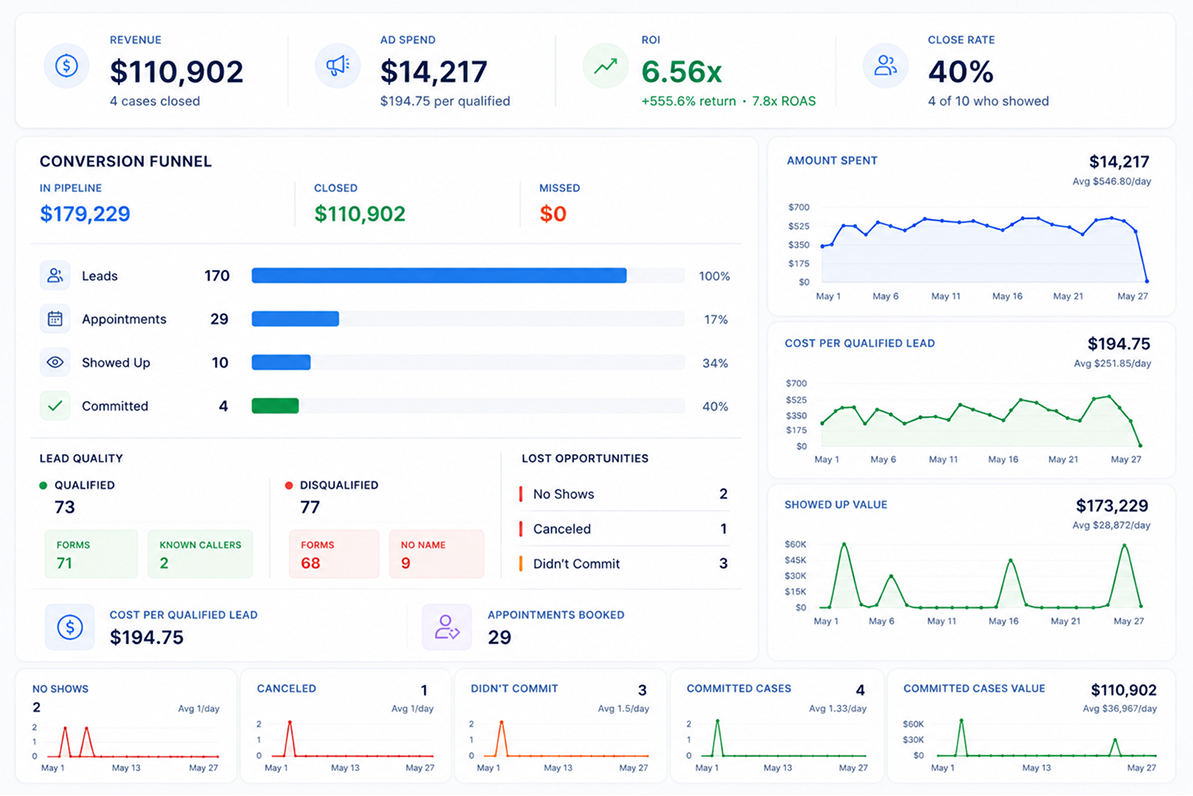1193x796 pixels.
Task: Click the '$194.75 per qualified' subtitle
Action: (x=445, y=101)
